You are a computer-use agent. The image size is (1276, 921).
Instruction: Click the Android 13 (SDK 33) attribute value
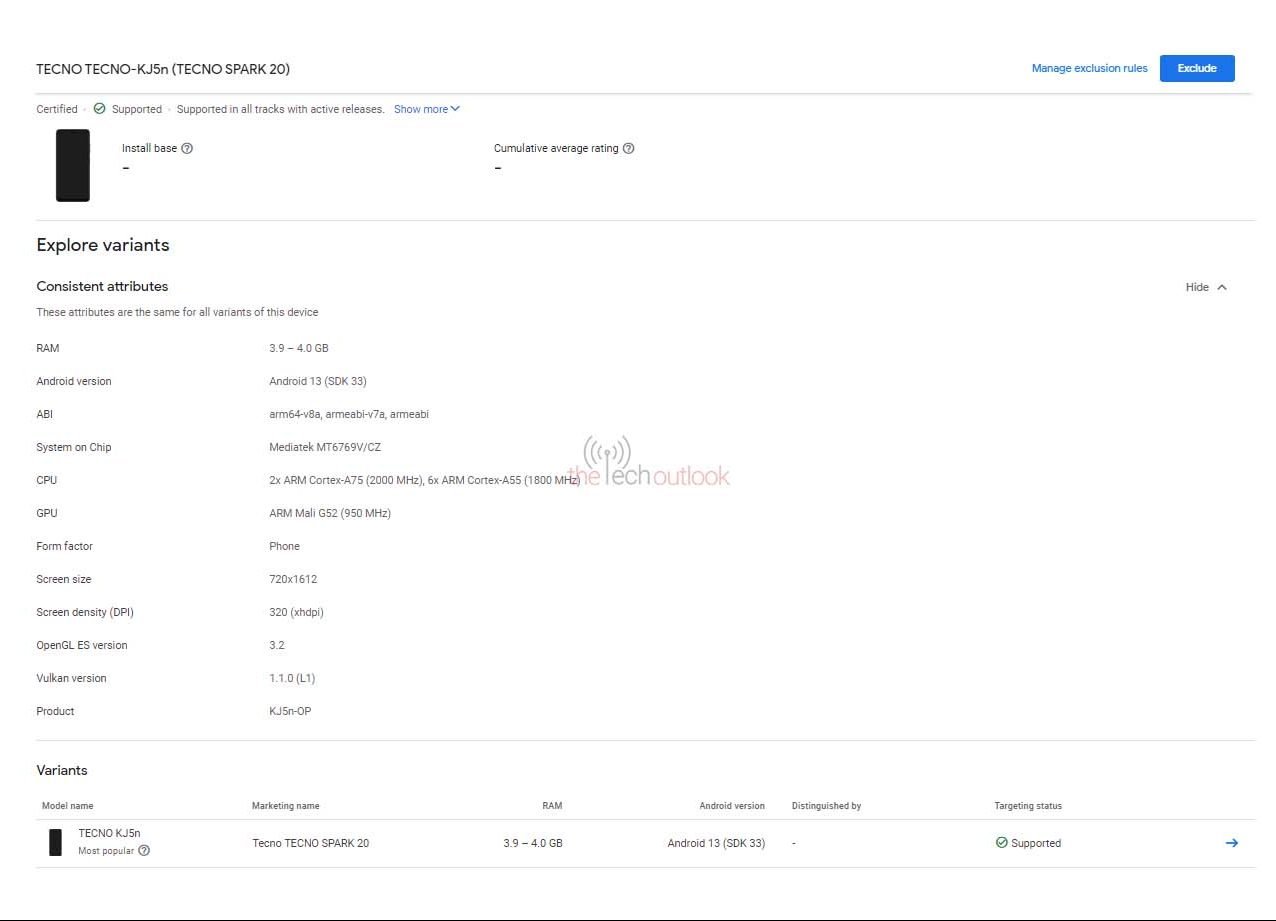point(318,381)
